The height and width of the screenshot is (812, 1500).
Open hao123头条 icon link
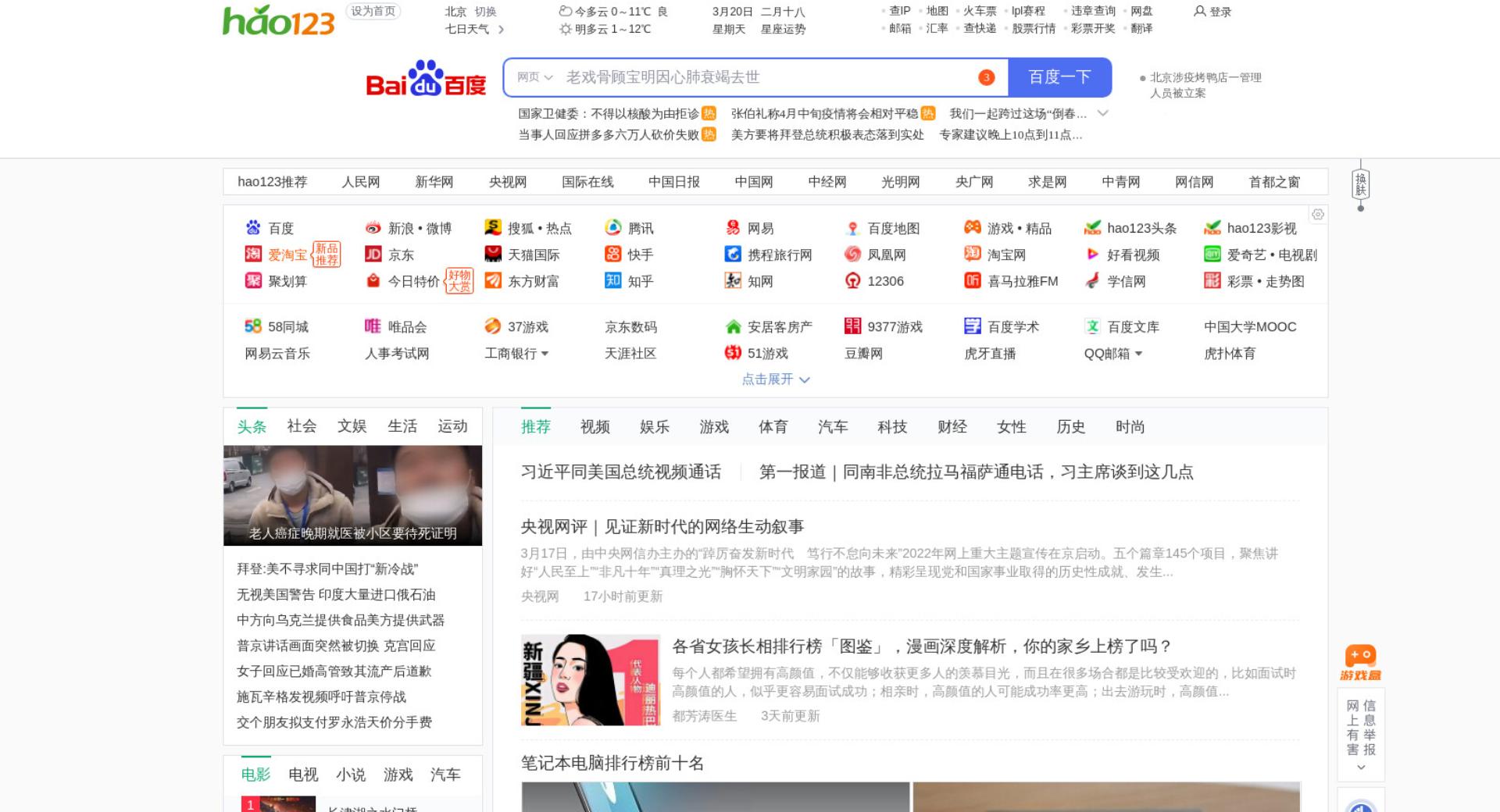tap(1092, 228)
